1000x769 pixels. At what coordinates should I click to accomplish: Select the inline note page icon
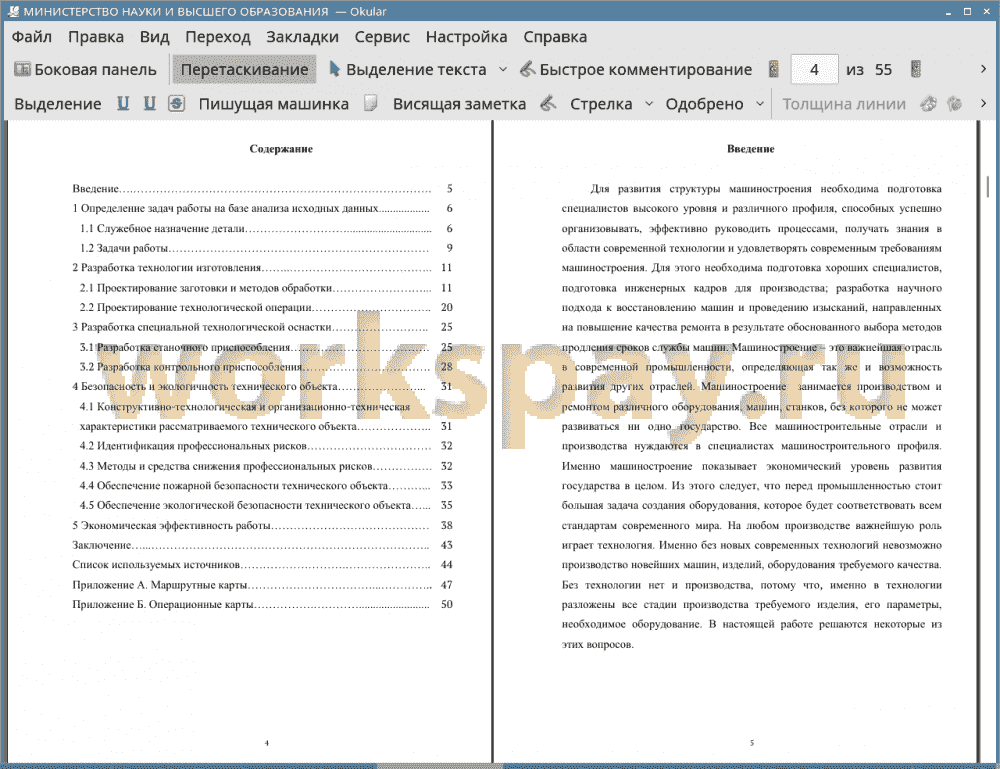[371, 103]
